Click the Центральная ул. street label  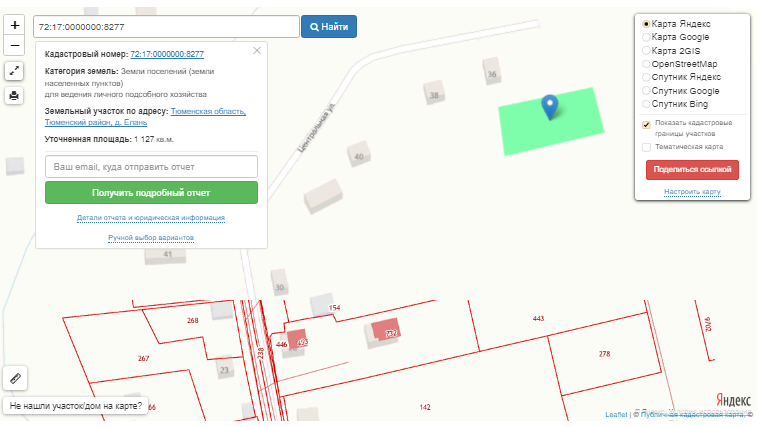click(x=316, y=127)
